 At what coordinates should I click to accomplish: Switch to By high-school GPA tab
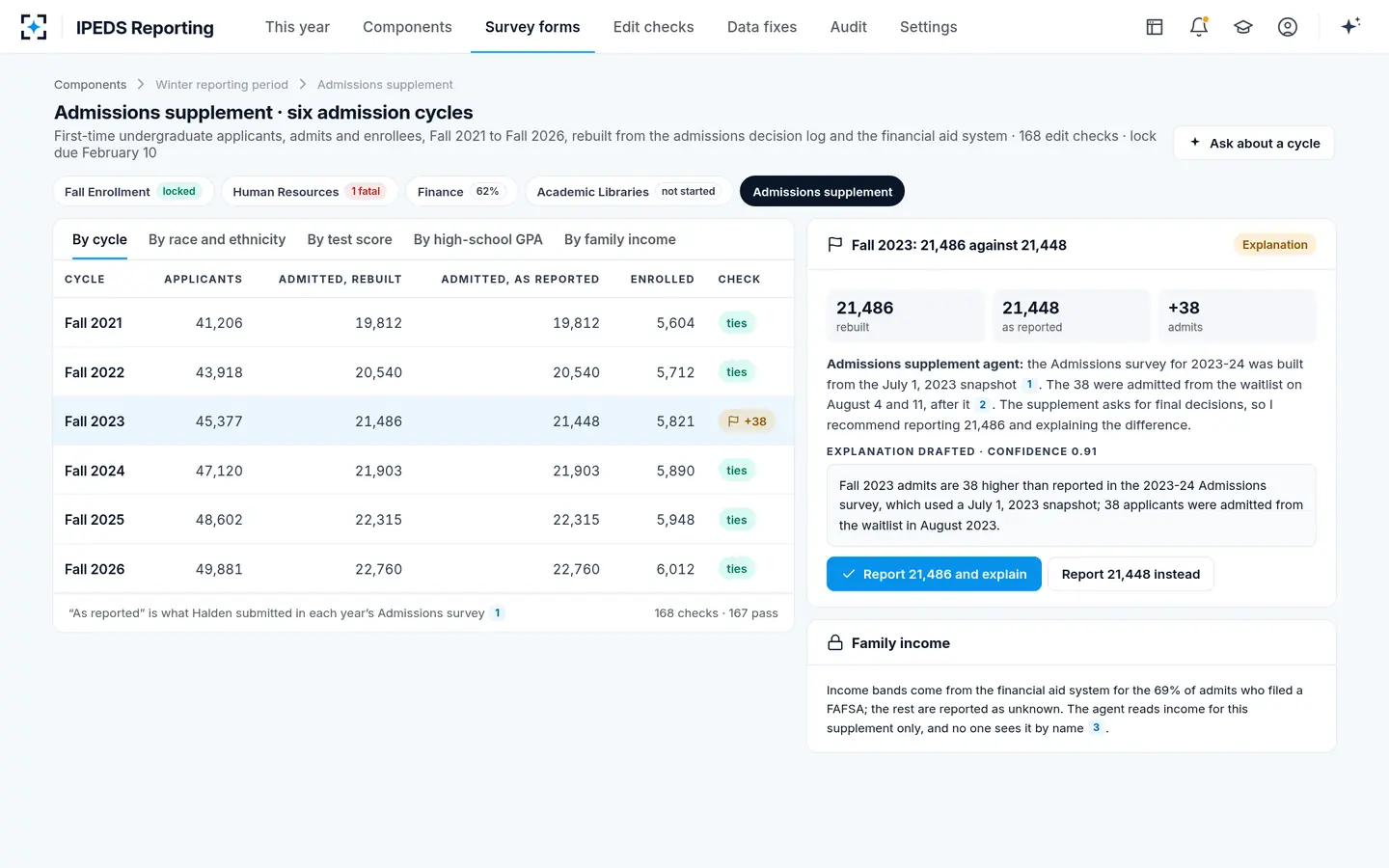click(x=478, y=240)
